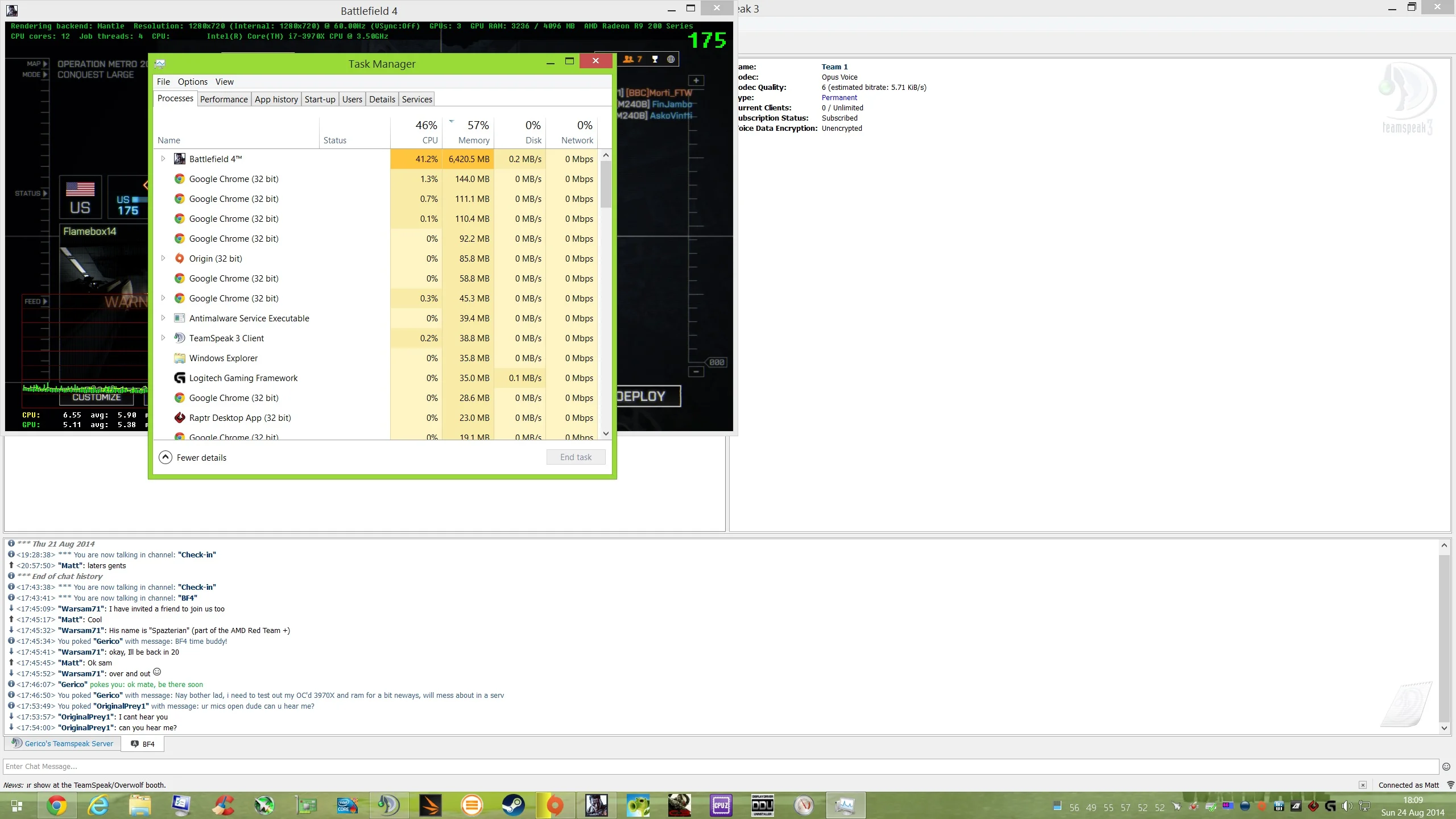Switch to Task Manager taskbar icon

coord(846,805)
